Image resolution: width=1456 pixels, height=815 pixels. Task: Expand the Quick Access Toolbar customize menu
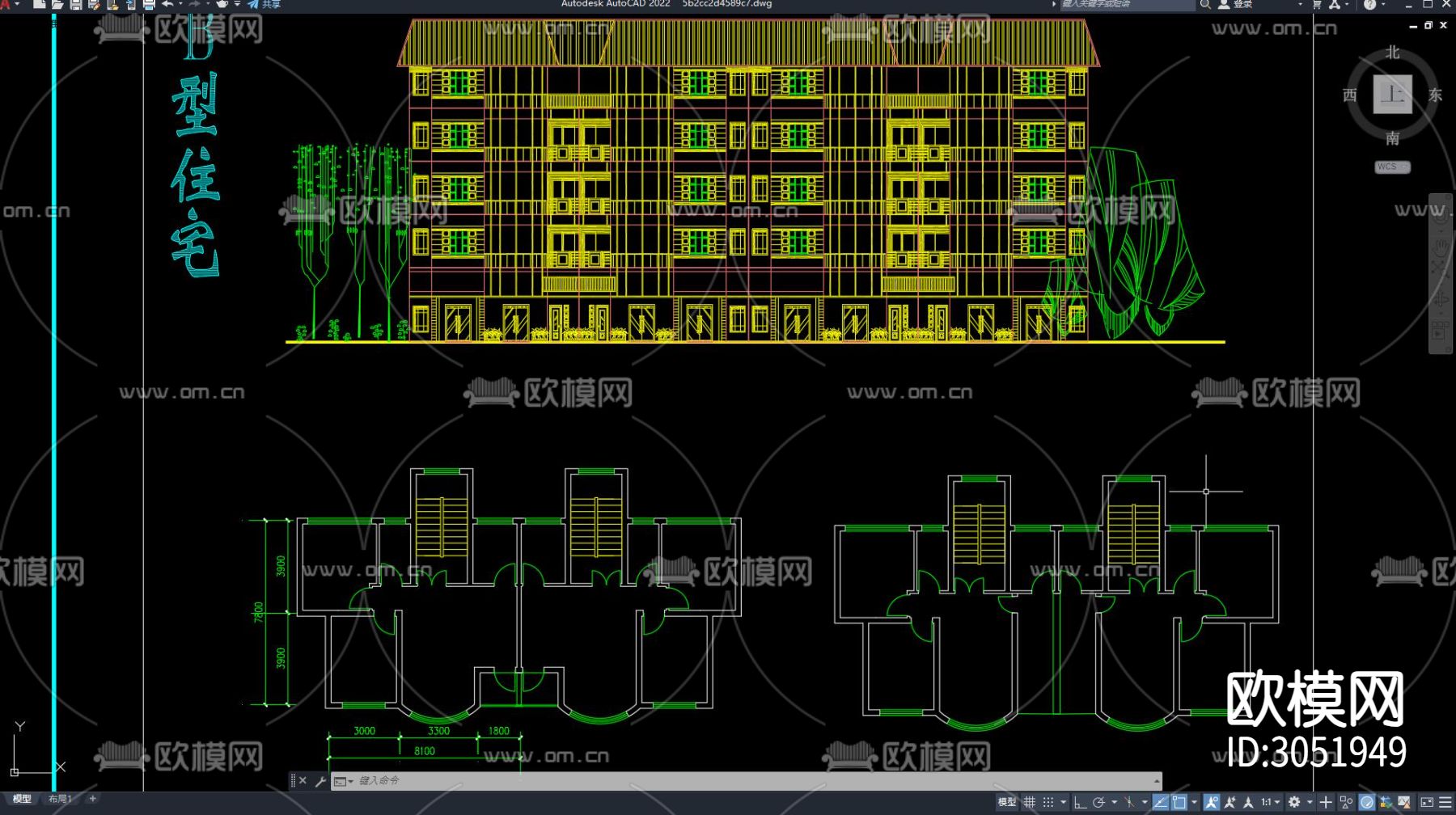237,4
